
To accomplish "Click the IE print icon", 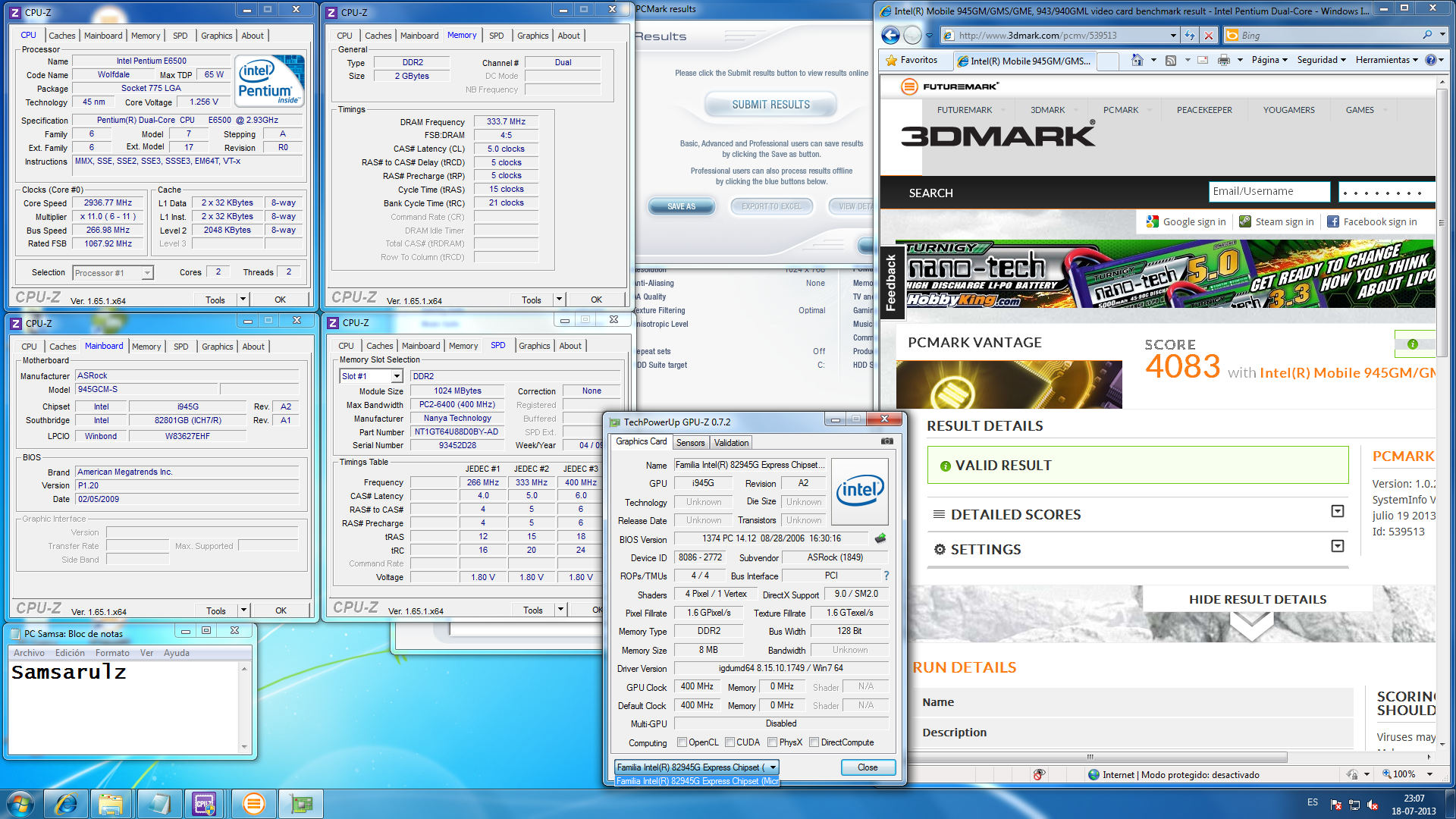I will (1224, 60).
